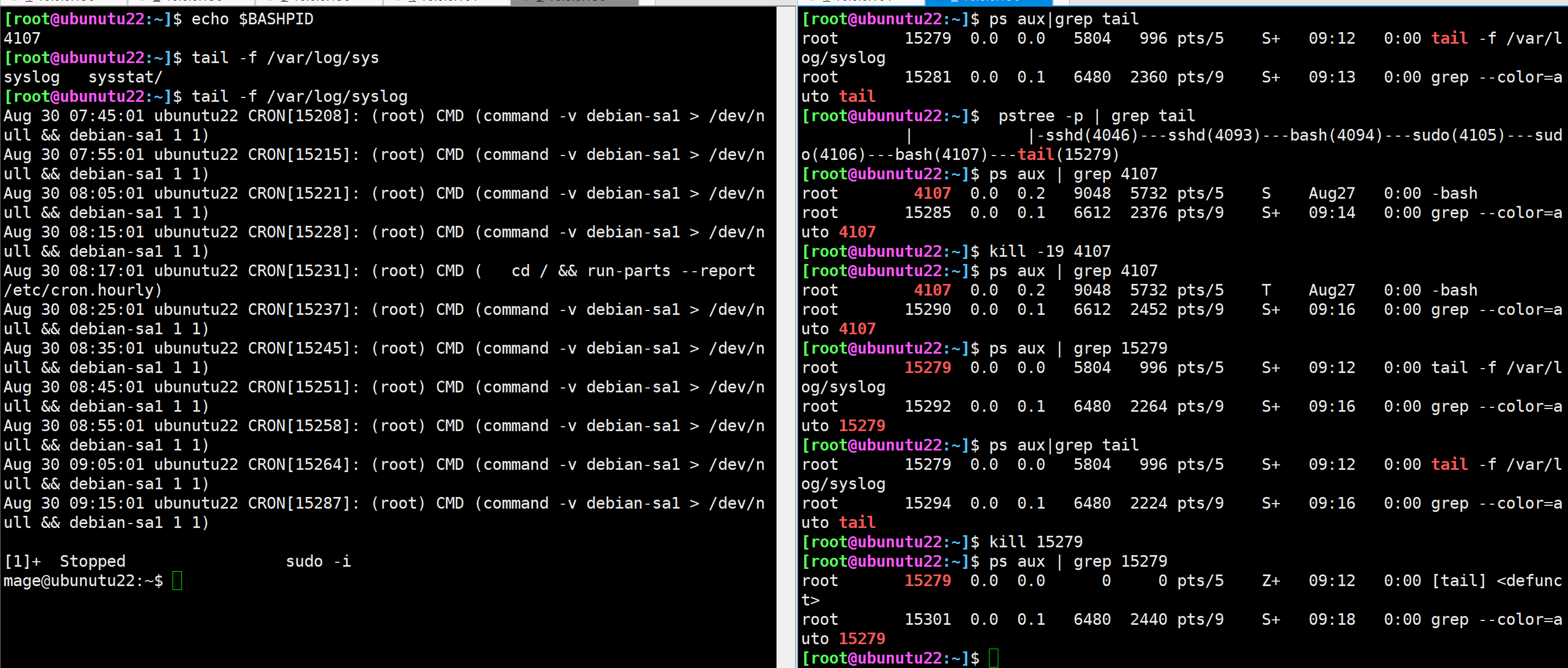Click the 'sysstat/' completion suggestion
This screenshot has width=1568, height=668.
point(125,77)
